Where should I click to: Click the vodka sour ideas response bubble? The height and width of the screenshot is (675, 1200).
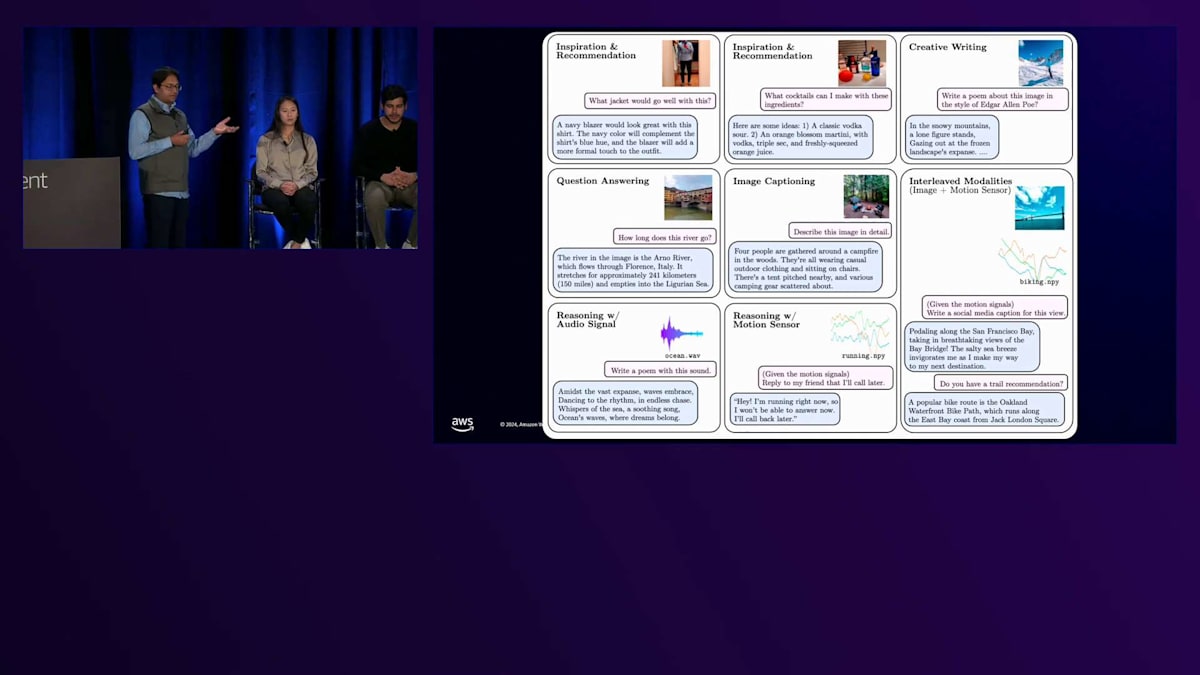click(x=800, y=138)
